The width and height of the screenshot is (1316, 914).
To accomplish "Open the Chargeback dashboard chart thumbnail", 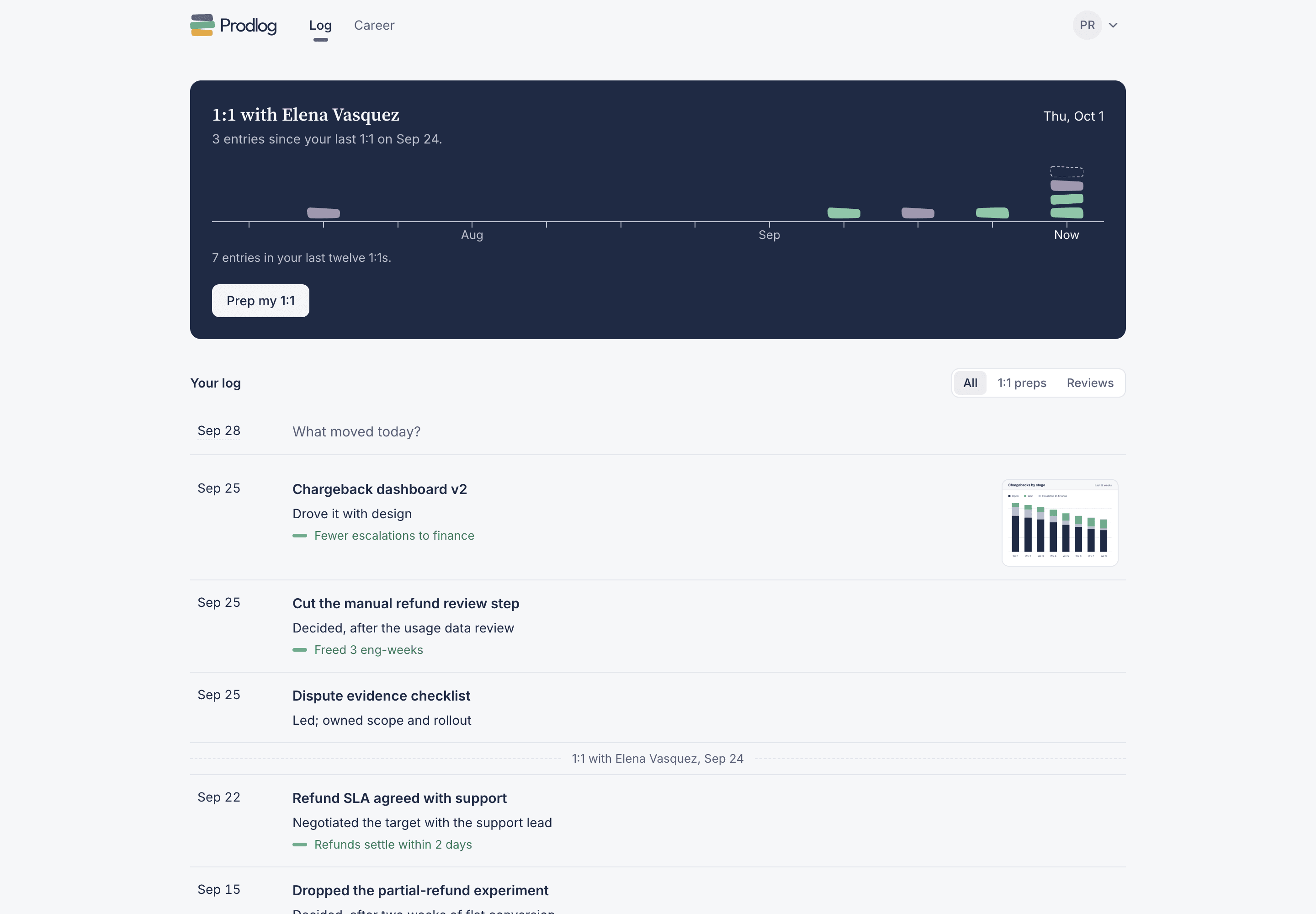I will coord(1060,523).
